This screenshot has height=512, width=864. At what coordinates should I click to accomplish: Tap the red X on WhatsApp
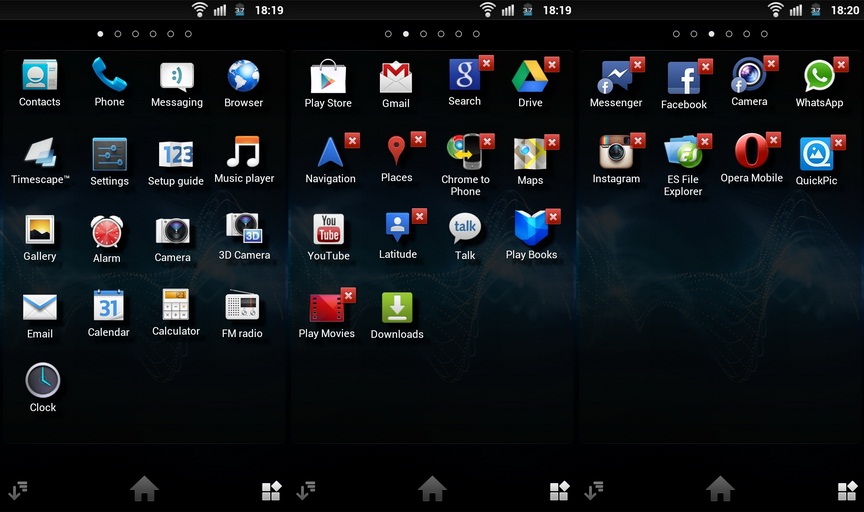pos(841,64)
